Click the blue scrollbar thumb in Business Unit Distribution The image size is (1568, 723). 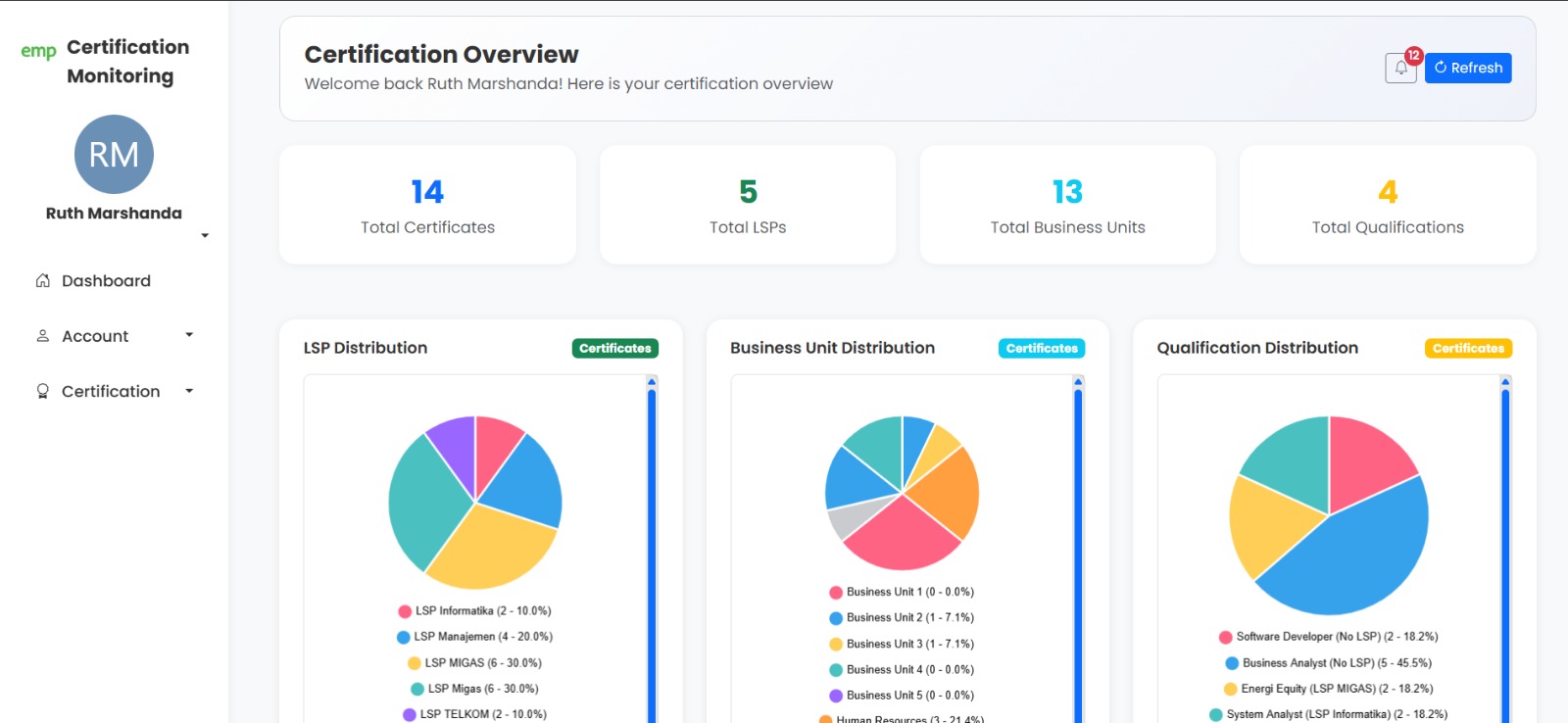point(1078,555)
